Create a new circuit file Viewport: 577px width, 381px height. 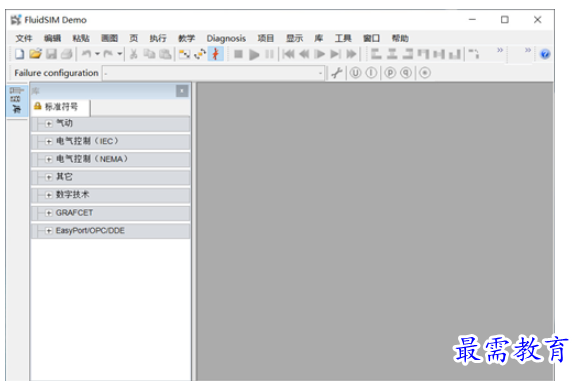click(19, 54)
